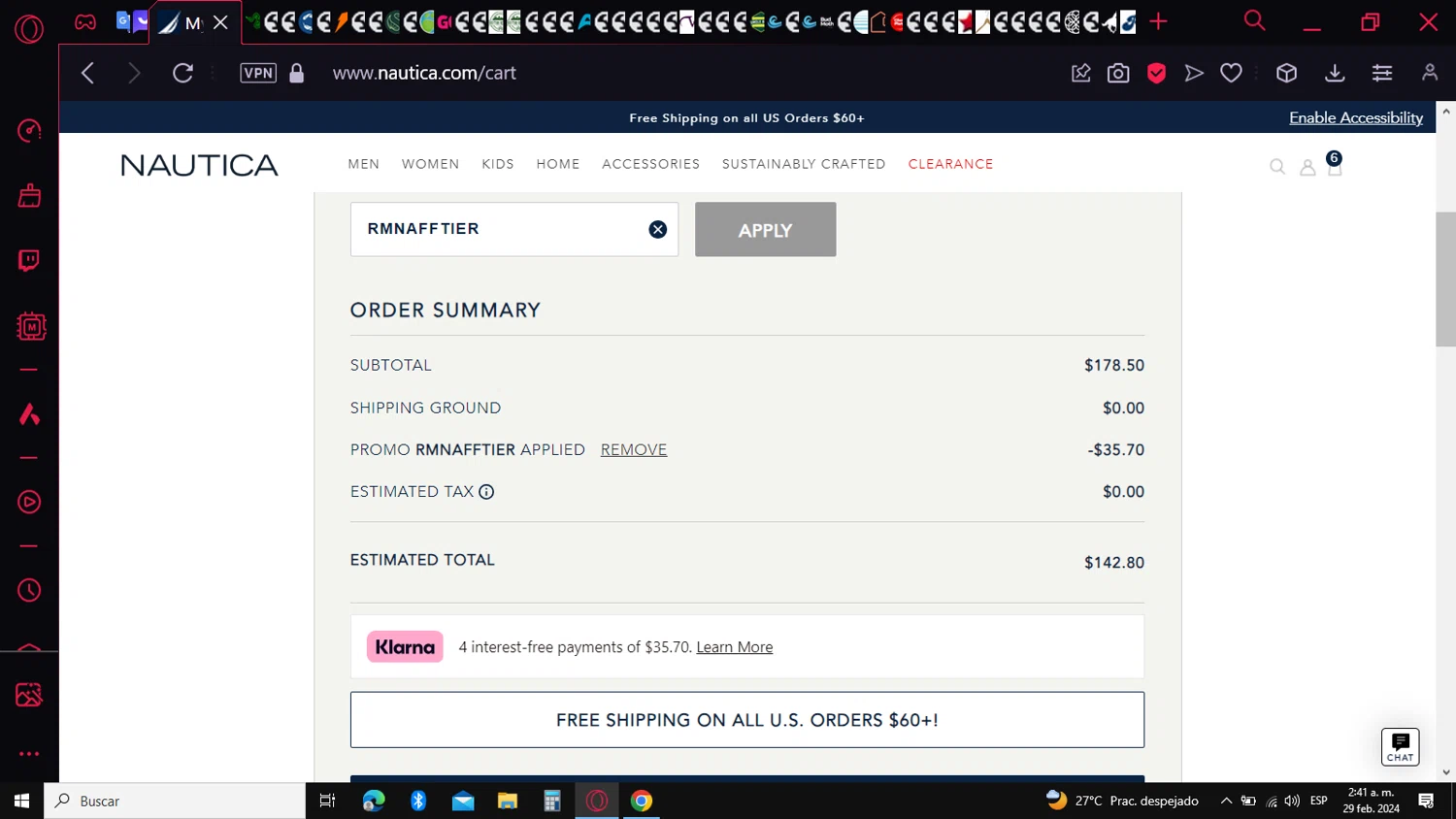
Task: Open Chrome from the taskbar
Action: [x=642, y=801]
